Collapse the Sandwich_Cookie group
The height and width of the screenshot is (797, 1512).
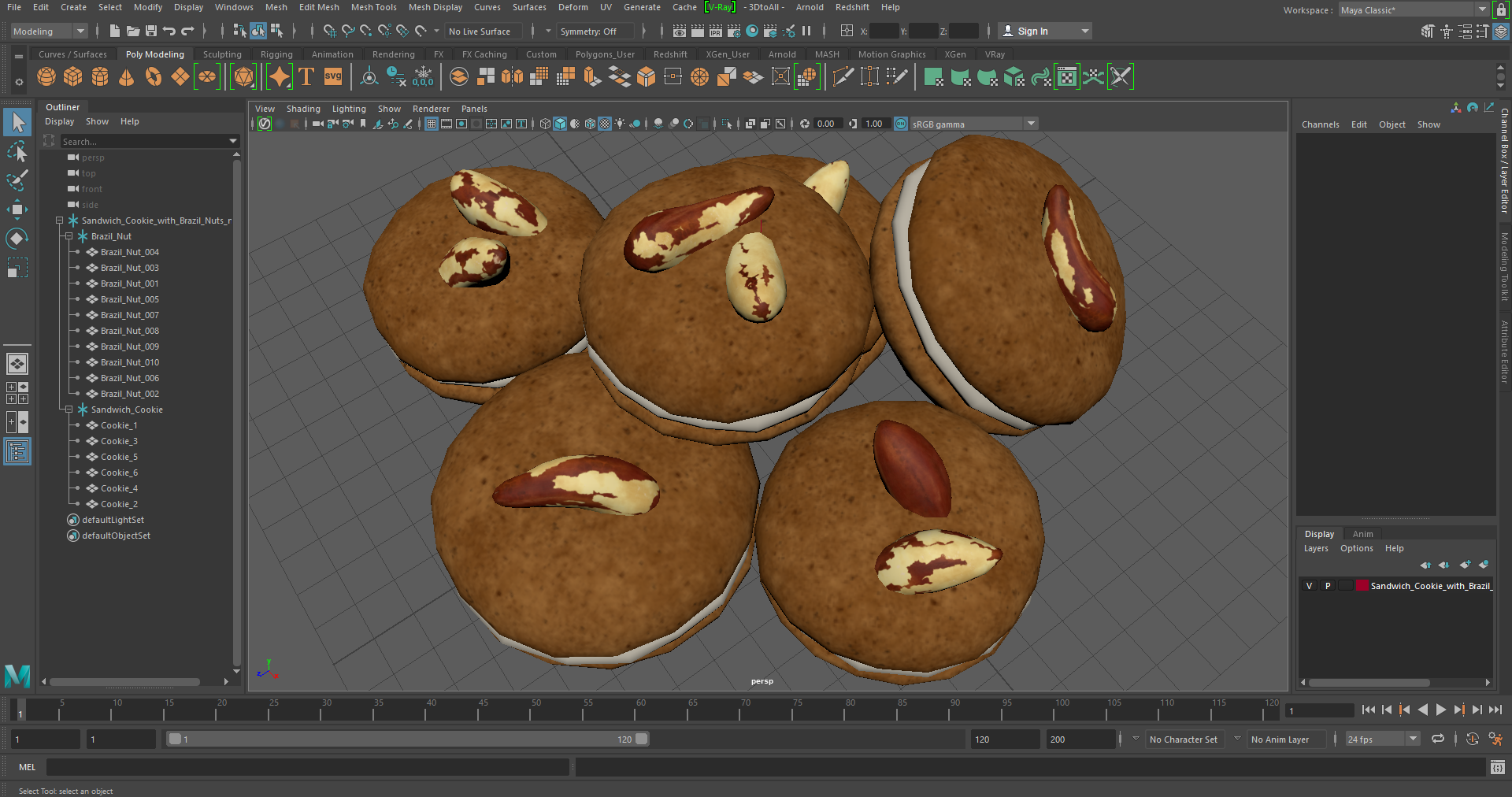(x=69, y=410)
